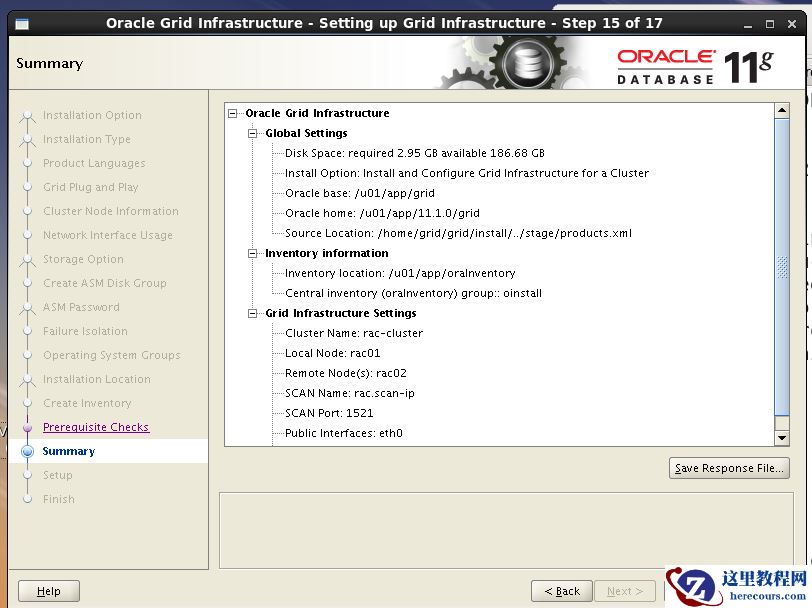Select the Summary step in sidebar
This screenshot has width=812, height=608.
click(68, 451)
